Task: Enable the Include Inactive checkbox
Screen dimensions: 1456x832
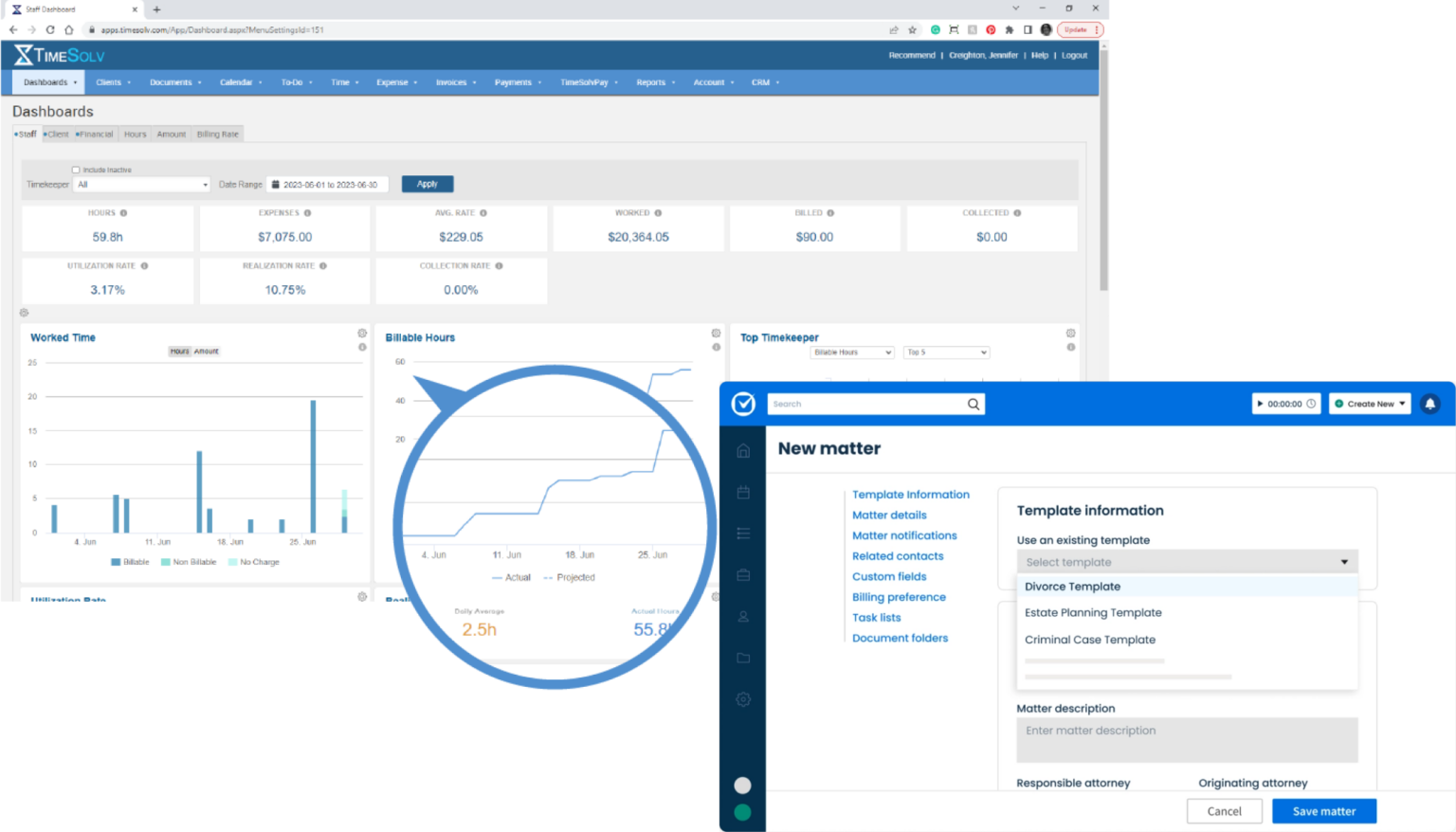Action: 75,169
